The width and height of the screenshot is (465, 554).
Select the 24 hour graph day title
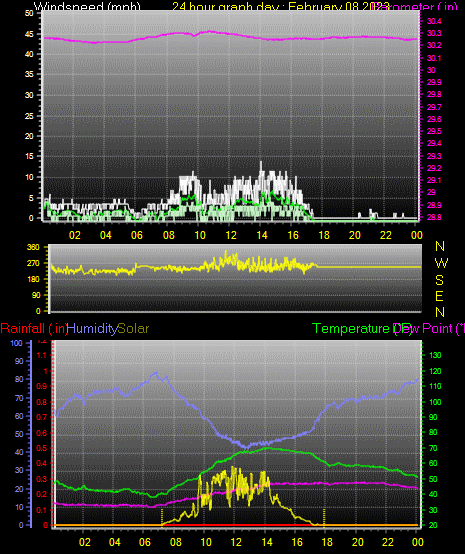(x=279, y=6)
